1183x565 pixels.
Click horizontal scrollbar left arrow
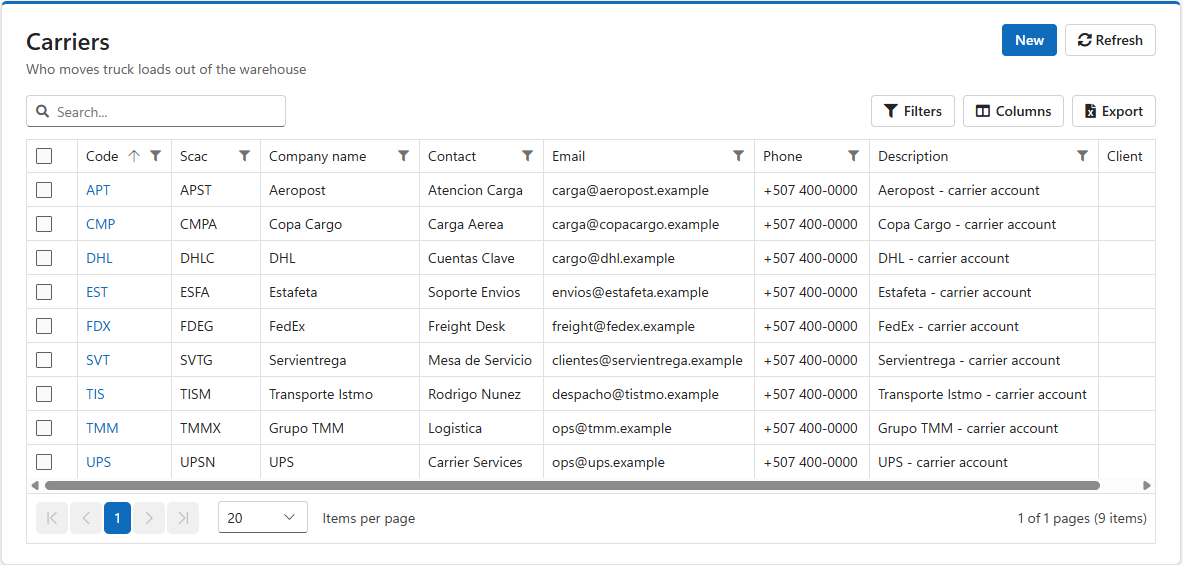pyautogui.click(x=35, y=486)
